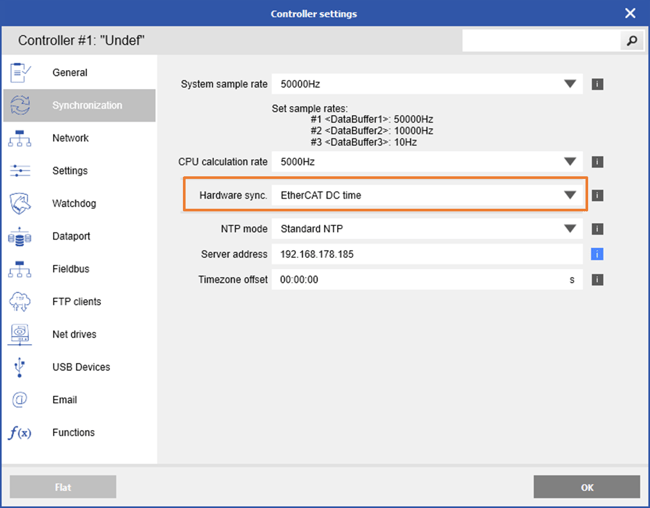Click the Watchdog dog icon
Image resolution: width=650 pixels, height=508 pixels.
(x=20, y=204)
